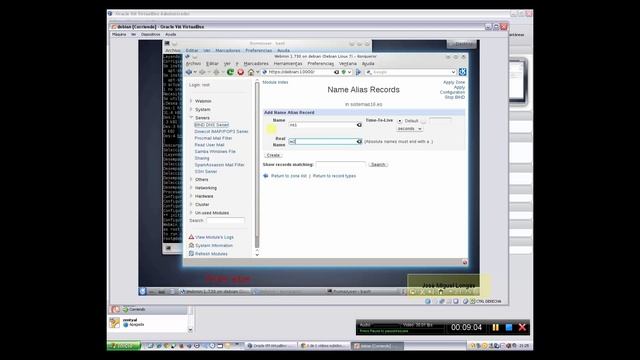Open VirtualBox's Máquina menu
The width and height of the screenshot is (640, 360).
pyautogui.click(x=119, y=35)
